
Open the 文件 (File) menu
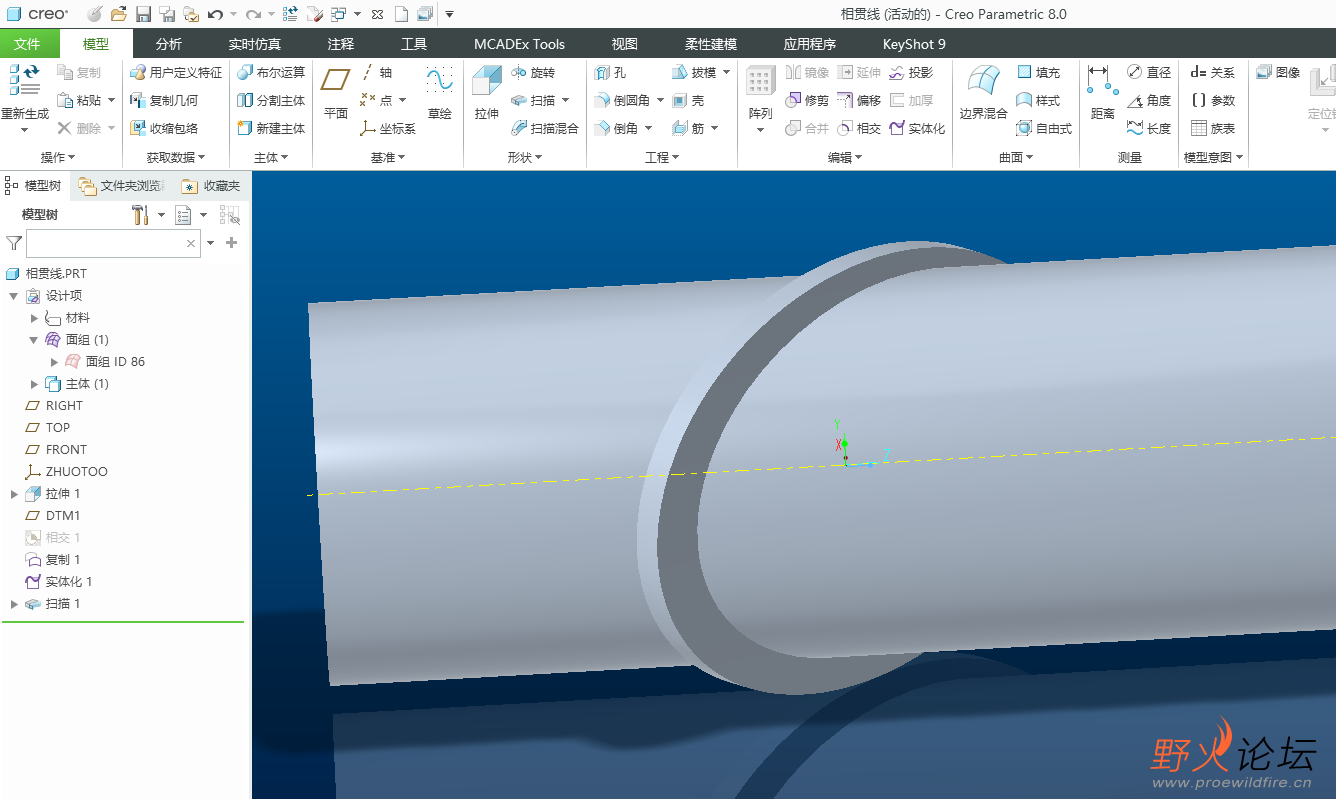(x=27, y=44)
